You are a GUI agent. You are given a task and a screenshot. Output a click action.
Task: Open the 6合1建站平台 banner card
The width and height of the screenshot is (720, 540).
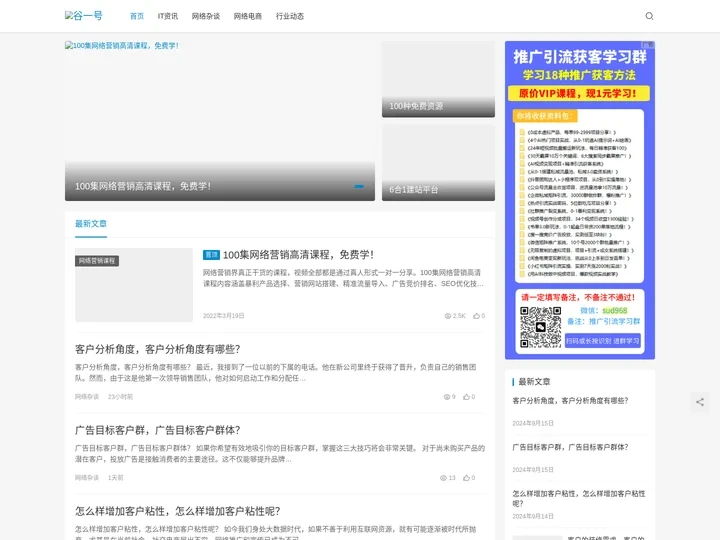[438, 163]
